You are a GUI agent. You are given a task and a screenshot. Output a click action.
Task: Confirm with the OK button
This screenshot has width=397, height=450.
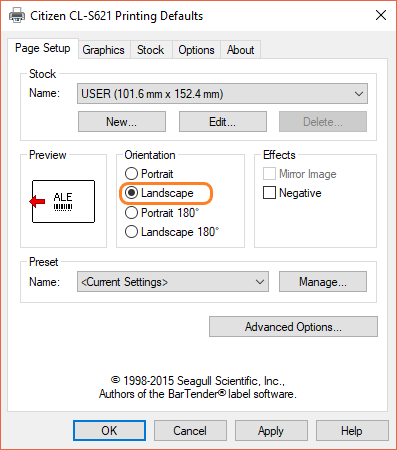(x=109, y=431)
